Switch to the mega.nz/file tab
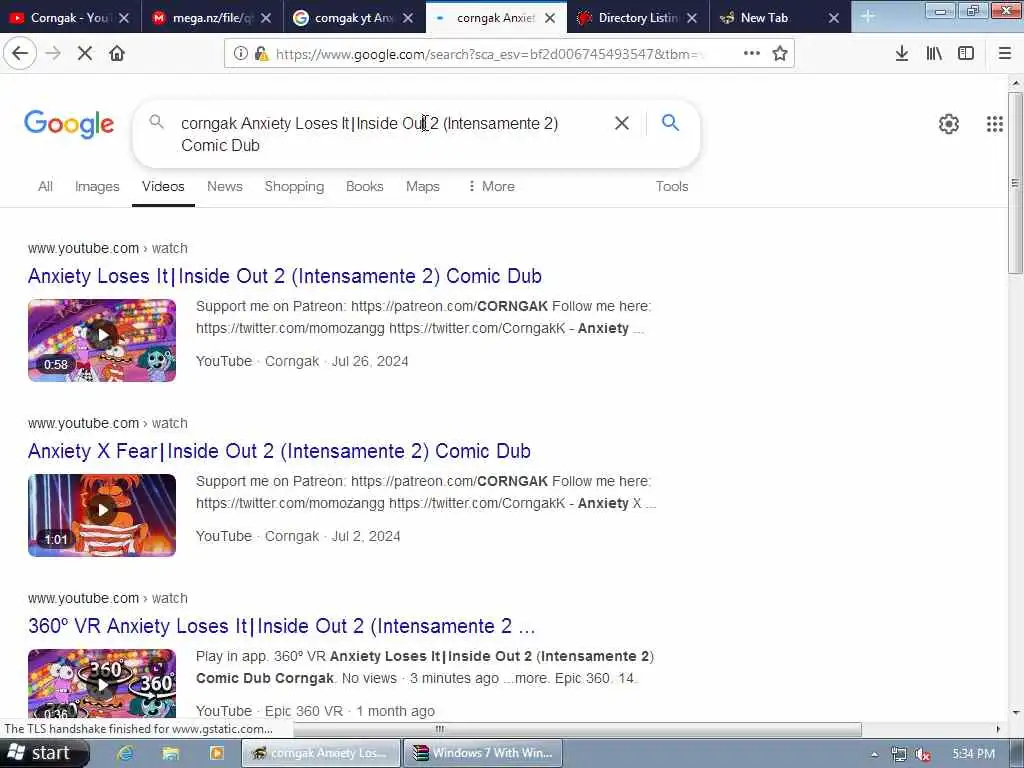 [212, 18]
